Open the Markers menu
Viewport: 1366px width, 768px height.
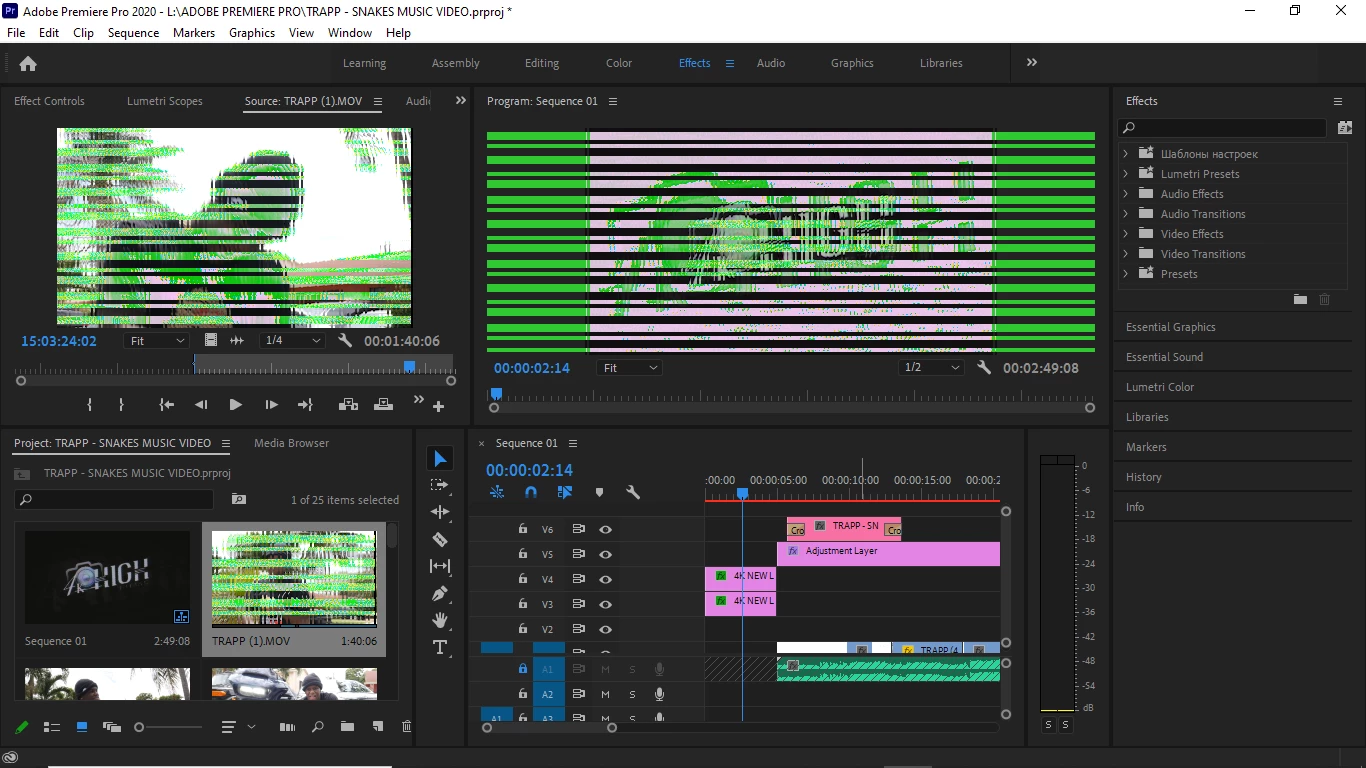pyautogui.click(x=194, y=33)
